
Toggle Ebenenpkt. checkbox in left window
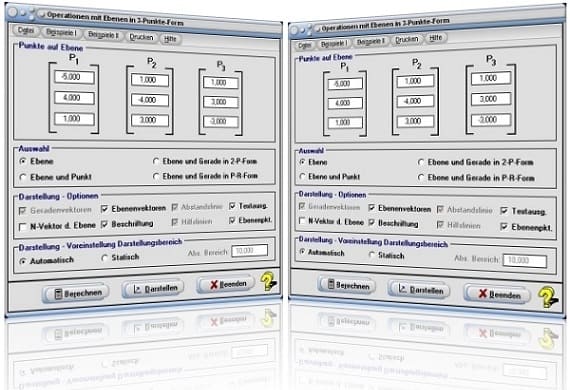pos(251,220)
